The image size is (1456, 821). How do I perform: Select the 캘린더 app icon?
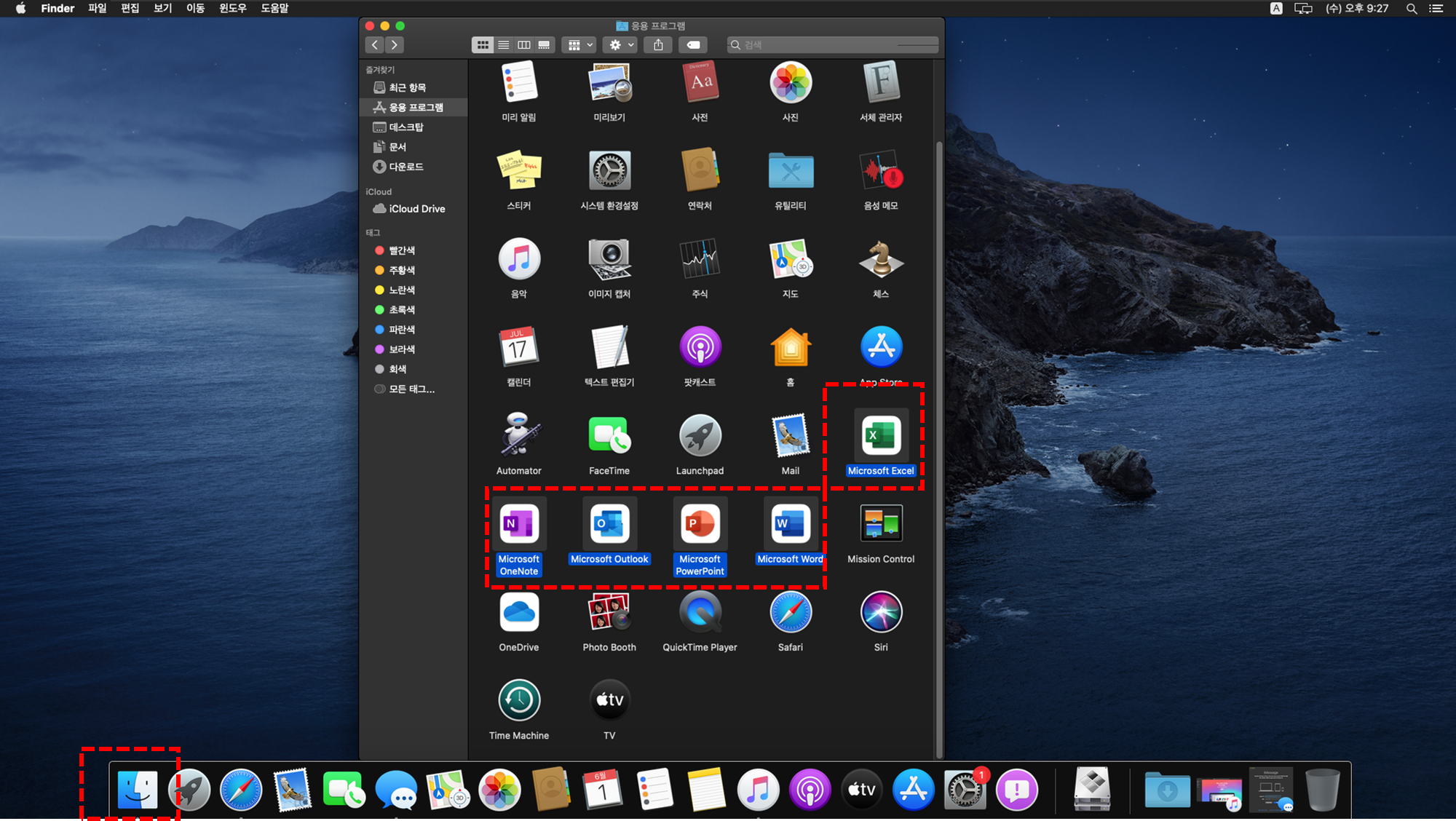519,347
